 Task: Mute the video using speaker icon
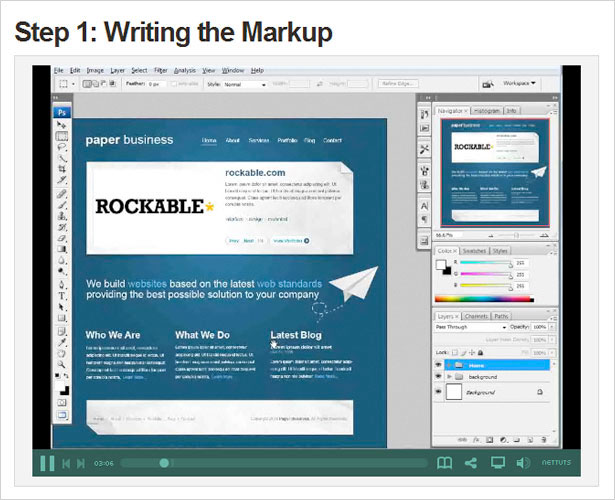click(523, 463)
